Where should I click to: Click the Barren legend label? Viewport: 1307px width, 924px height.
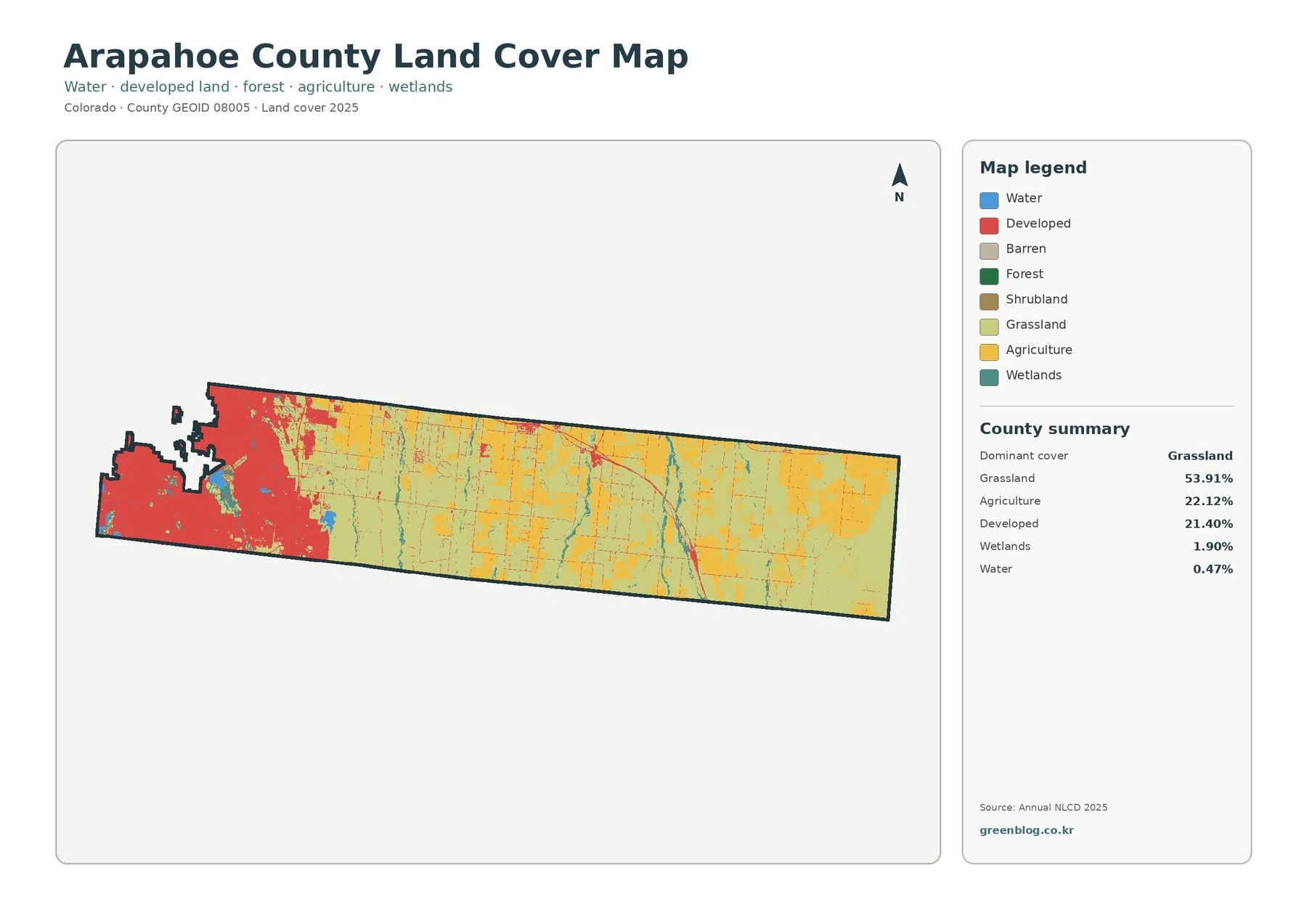(x=1026, y=249)
